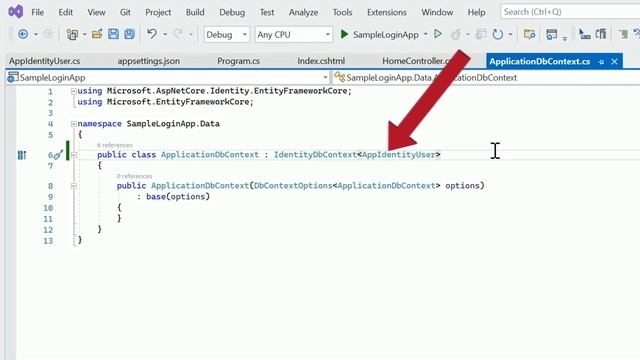640x360 pixels.
Task: Open the Project menu
Action: (158, 12)
